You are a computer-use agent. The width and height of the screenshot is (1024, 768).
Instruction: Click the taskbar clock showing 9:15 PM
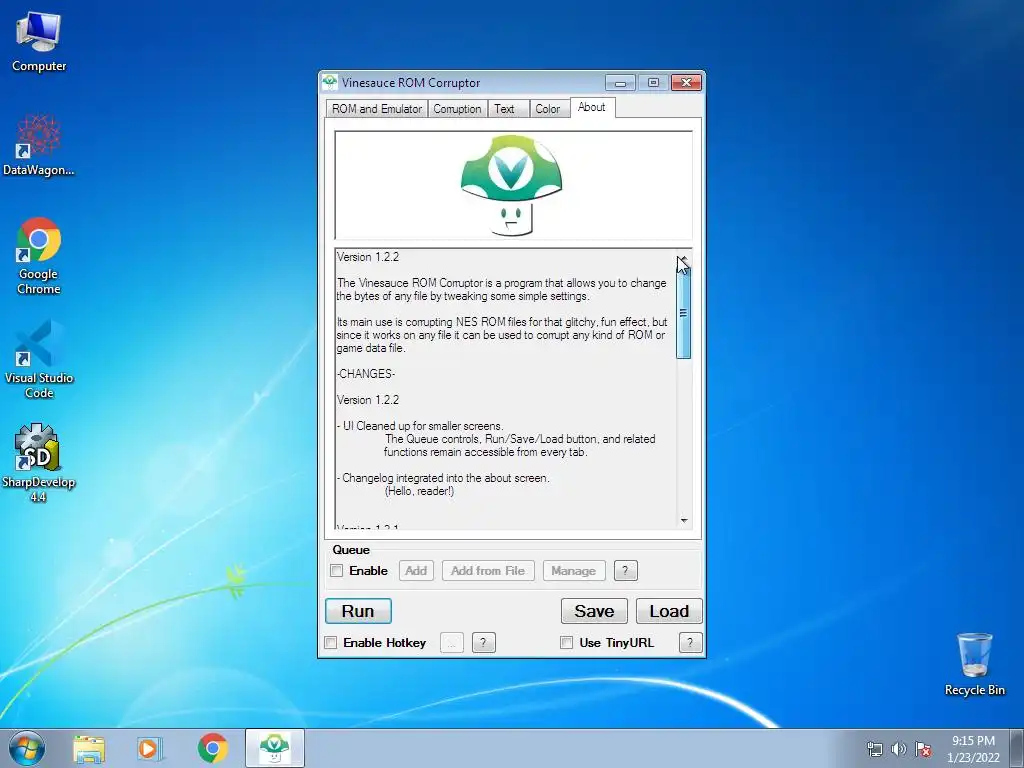coord(973,749)
